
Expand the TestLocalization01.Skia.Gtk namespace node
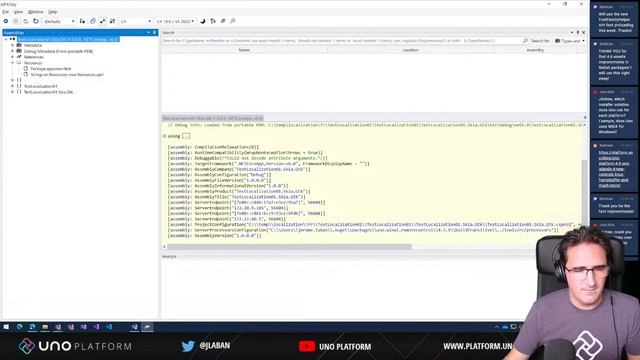click(12, 92)
